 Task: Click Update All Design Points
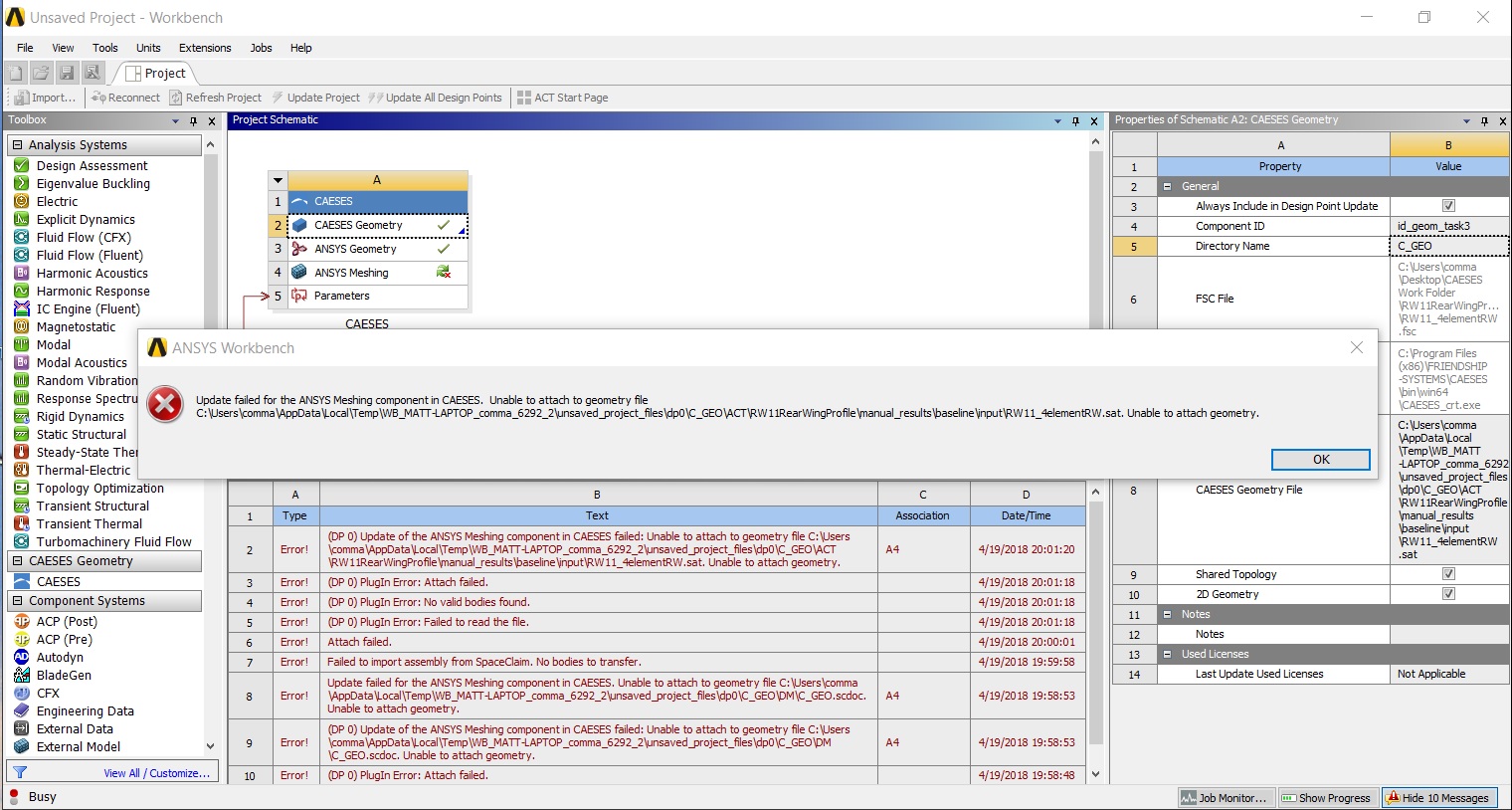(x=435, y=98)
